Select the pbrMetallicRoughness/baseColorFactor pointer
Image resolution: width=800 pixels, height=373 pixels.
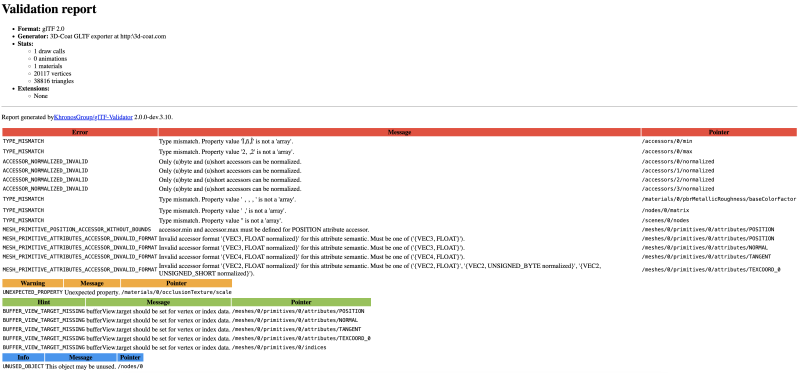(718, 199)
